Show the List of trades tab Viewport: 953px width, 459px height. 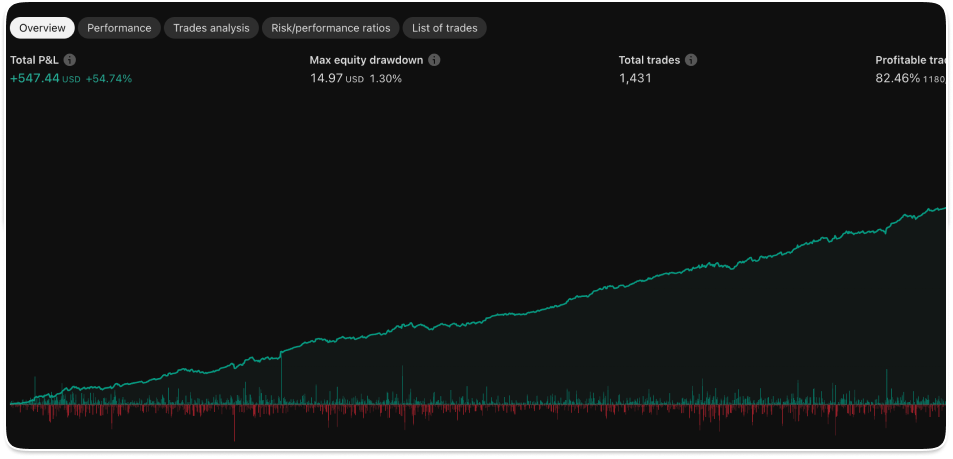coord(444,28)
